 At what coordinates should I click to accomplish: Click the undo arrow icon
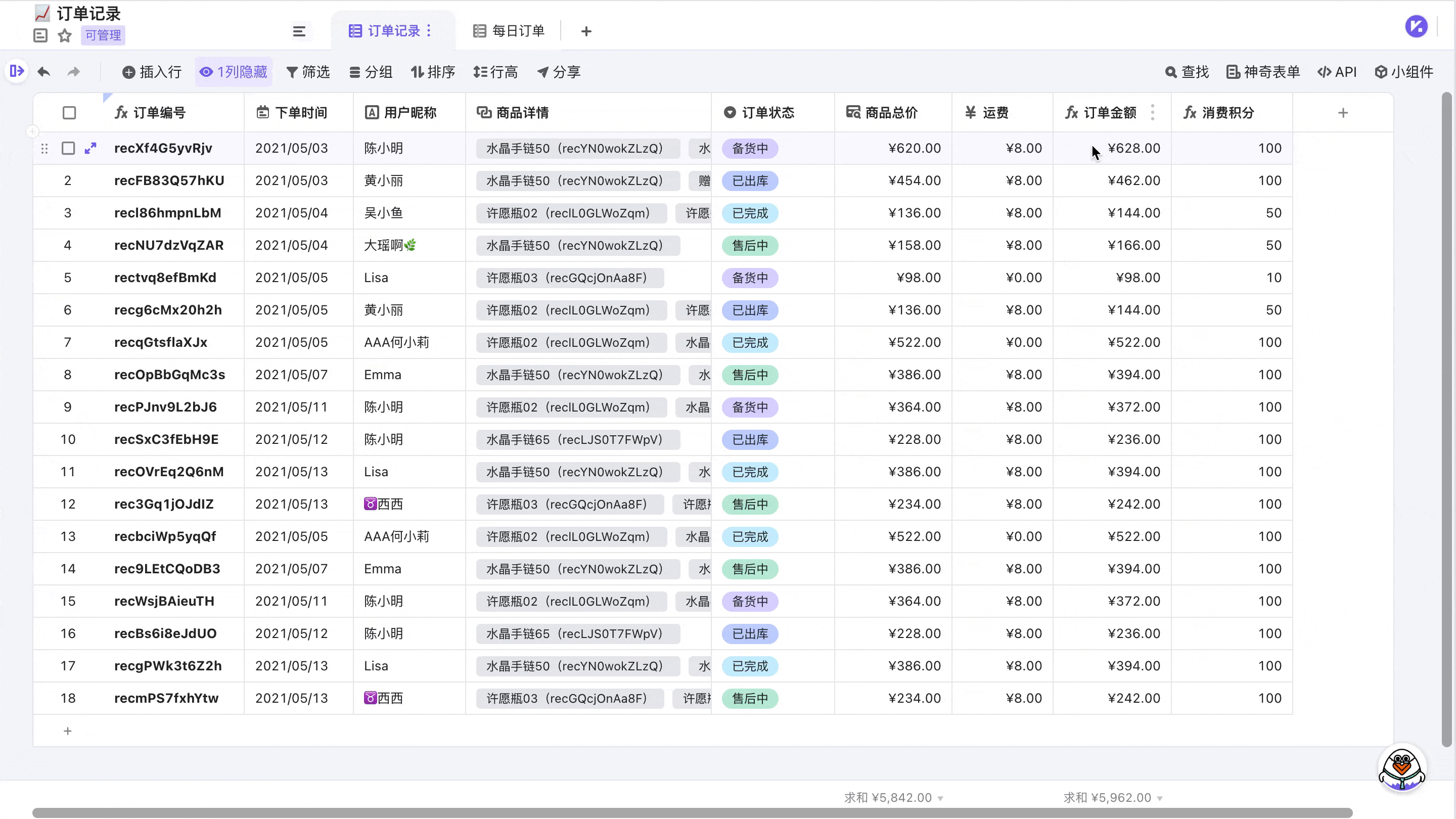tap(43, 71)
